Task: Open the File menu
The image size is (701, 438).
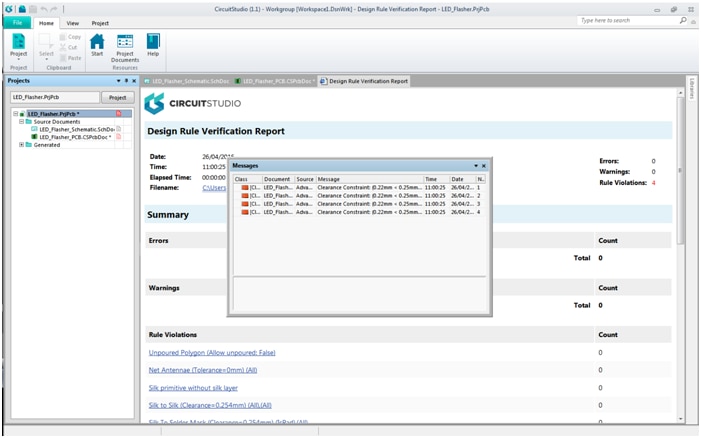Action: (x=17, y=22)
